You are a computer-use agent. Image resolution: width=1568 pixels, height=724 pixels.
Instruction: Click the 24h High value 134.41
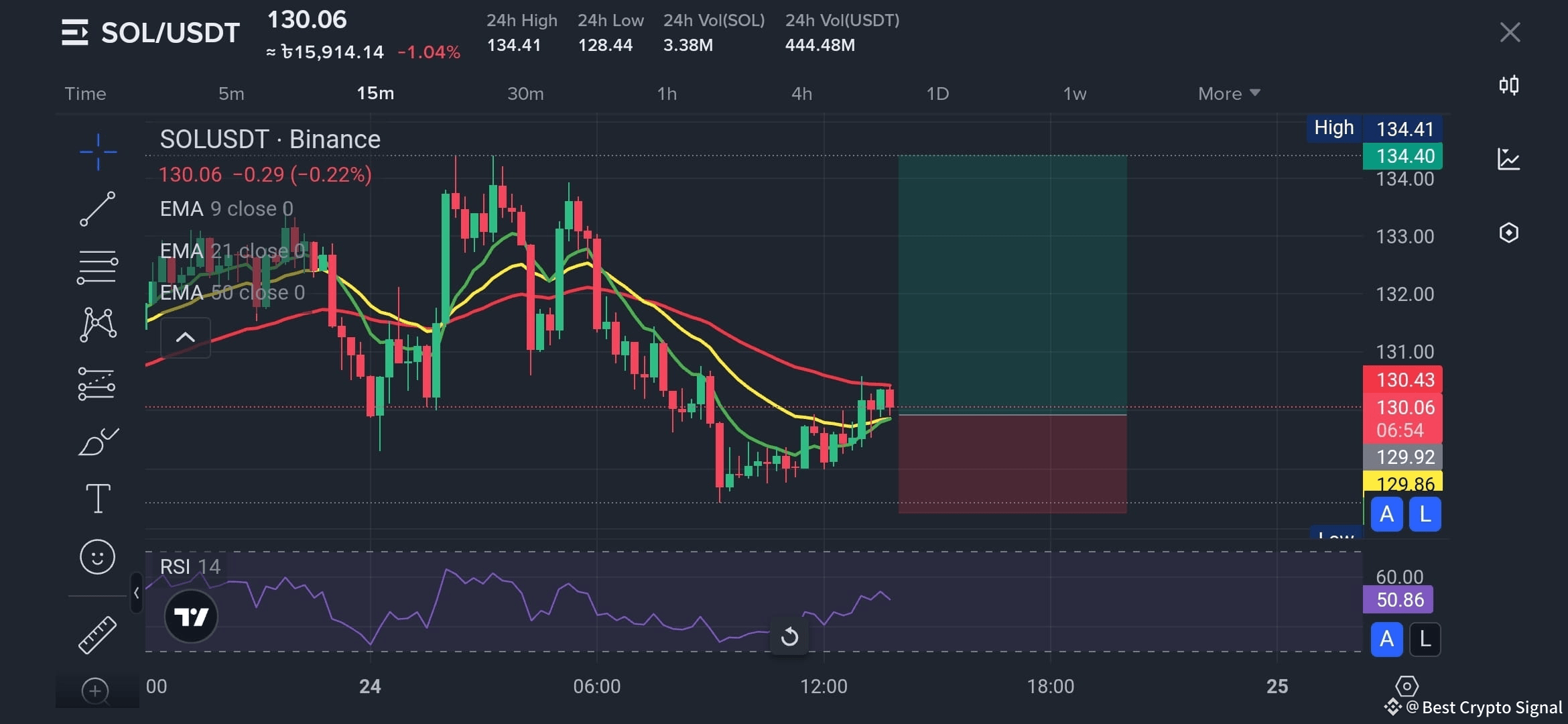[514, 45]
